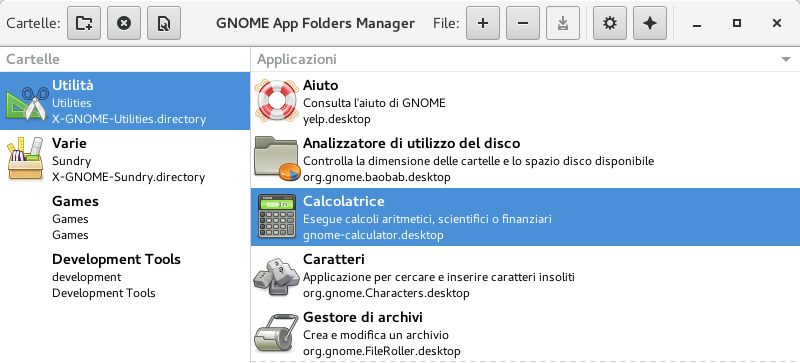Click the GNOME App Folders Manager title
Image resolution: width=800 pixels, height=363 pixels.
315,23
